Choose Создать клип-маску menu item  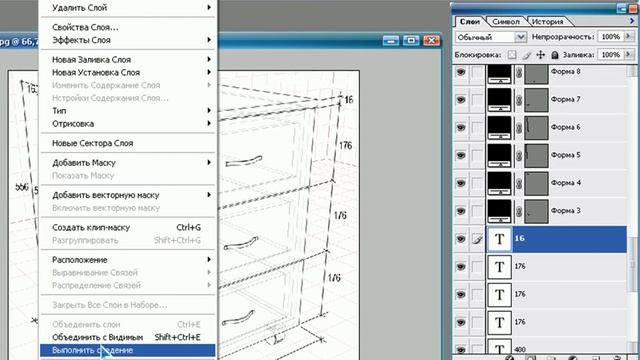click(x=127, y=227)
